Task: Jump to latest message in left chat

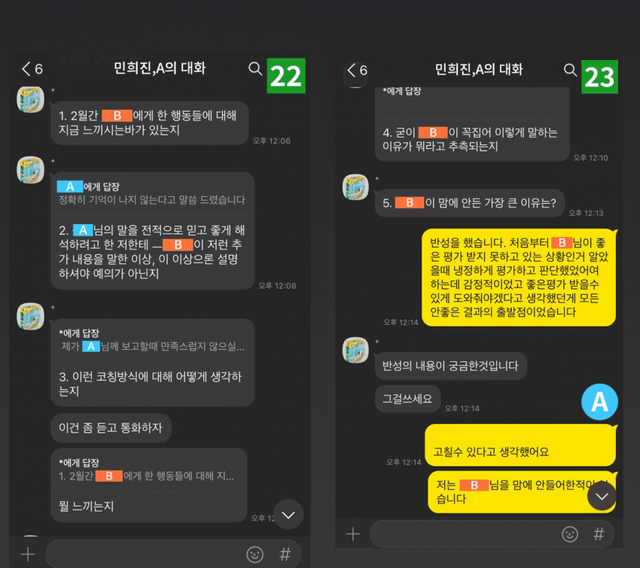Action: [288, 515]
